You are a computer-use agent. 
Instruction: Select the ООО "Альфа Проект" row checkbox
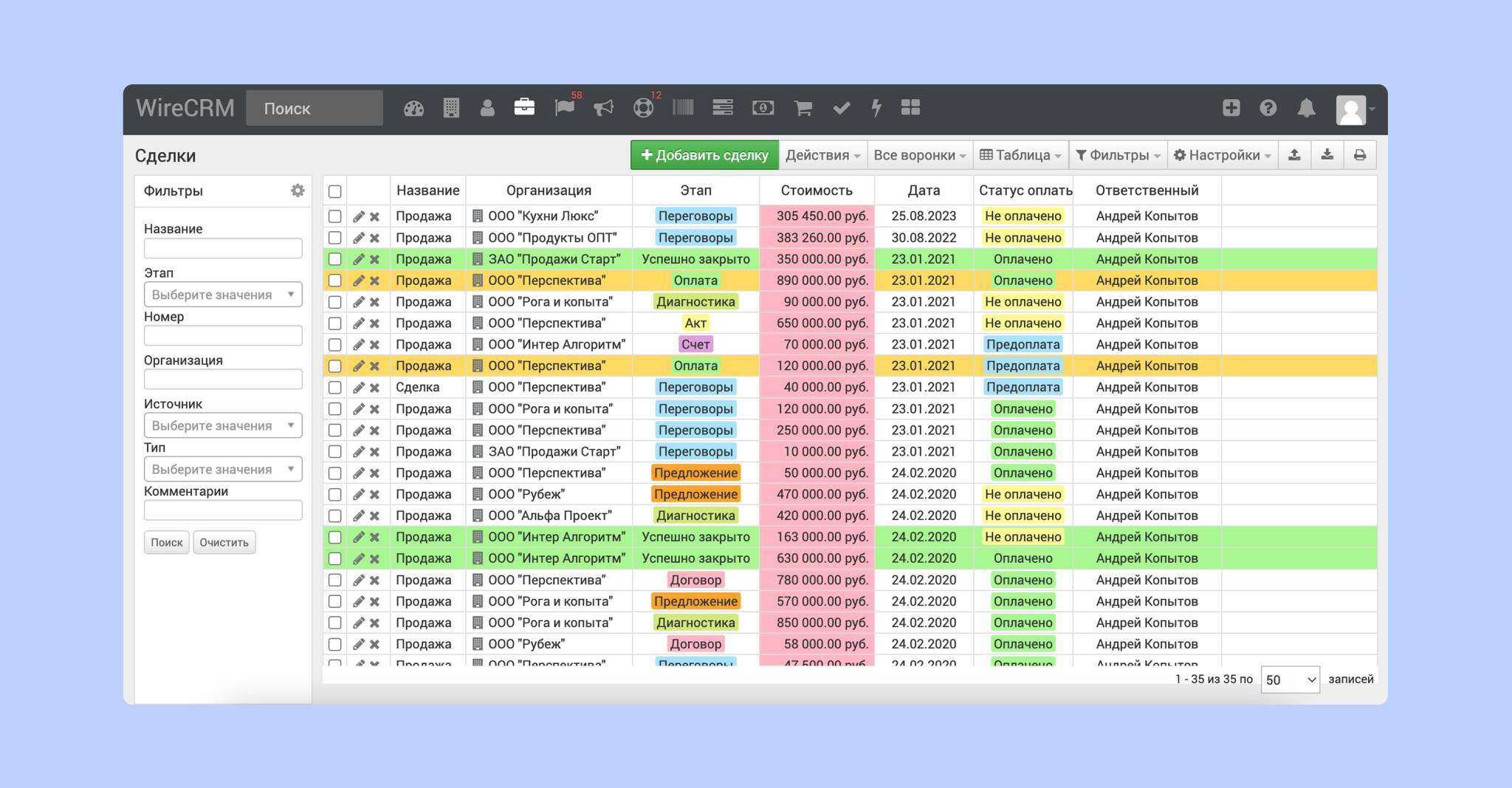click(334, 515)
